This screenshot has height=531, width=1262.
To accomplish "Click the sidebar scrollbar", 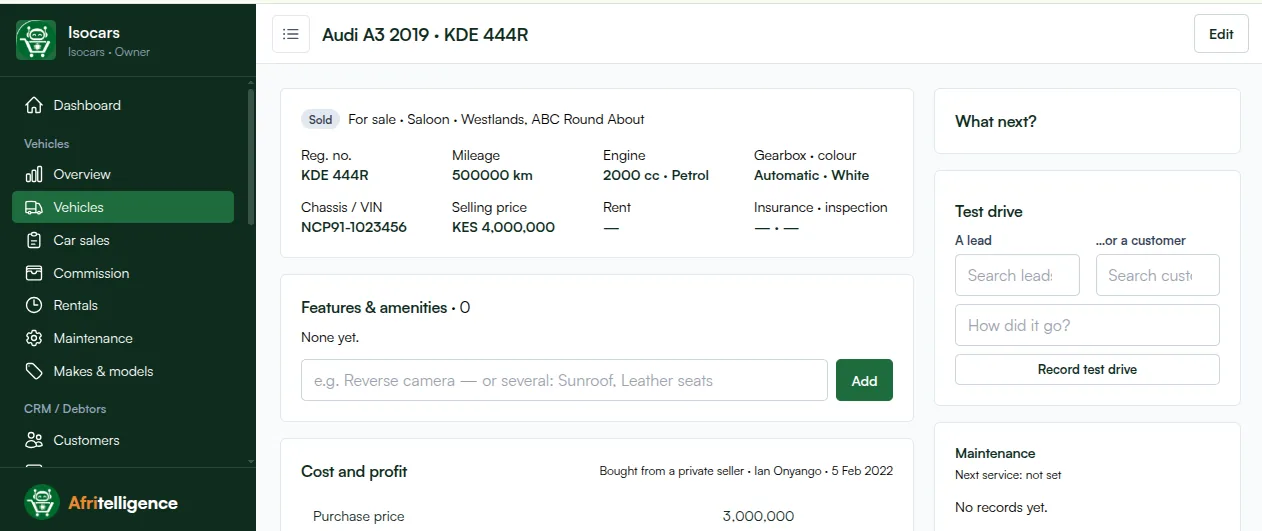I will 251,157.
